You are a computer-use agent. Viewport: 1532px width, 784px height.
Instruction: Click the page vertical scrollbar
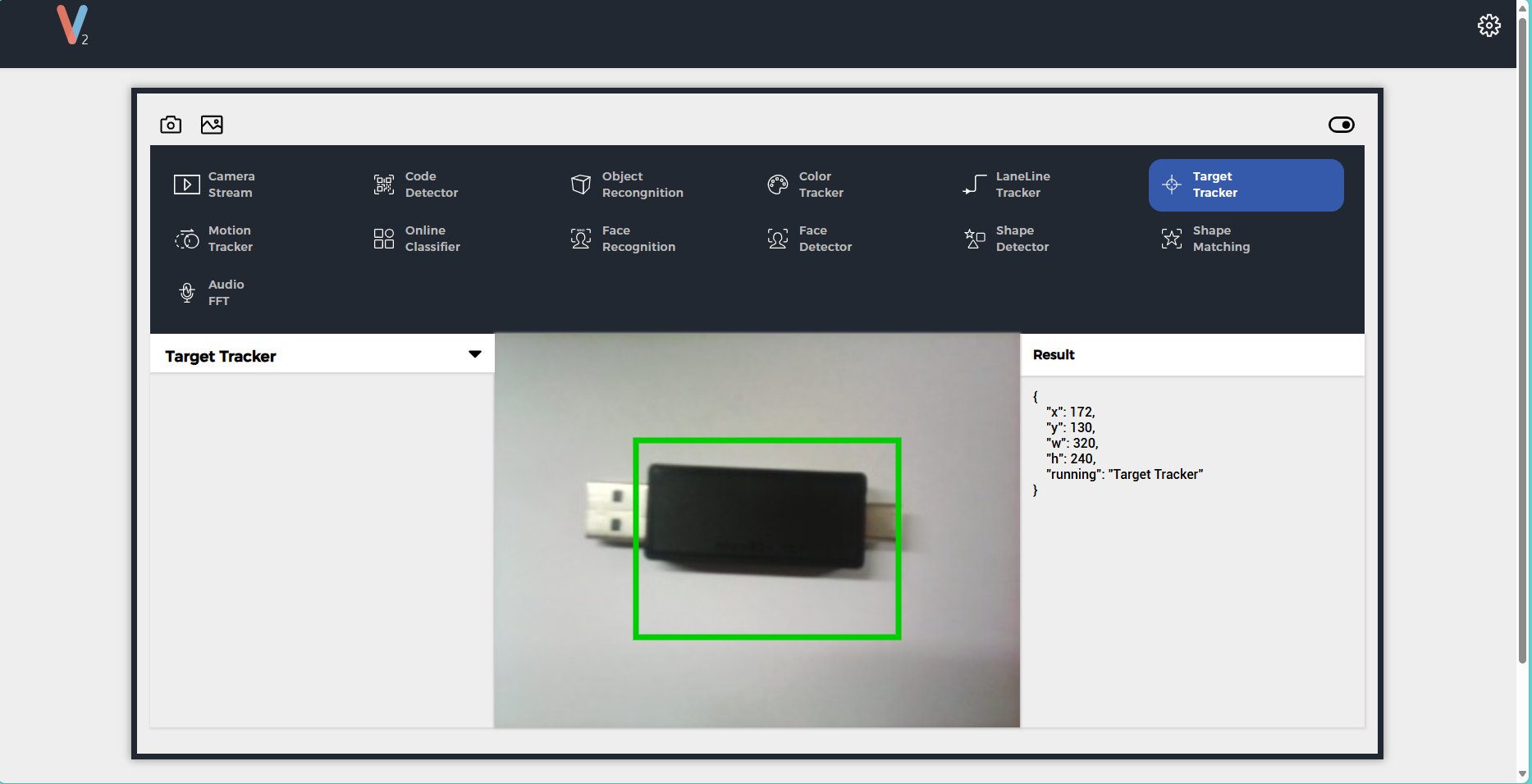1522,328
